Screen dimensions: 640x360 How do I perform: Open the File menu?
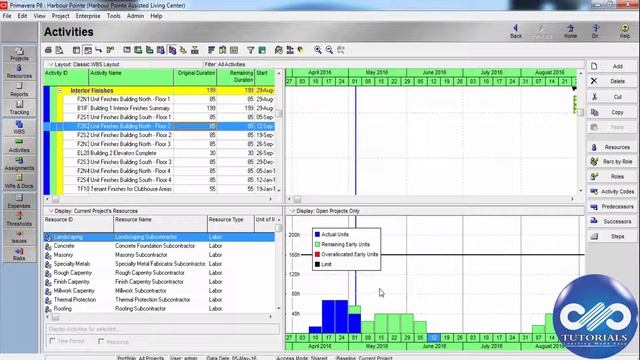[x=7, y=16]
